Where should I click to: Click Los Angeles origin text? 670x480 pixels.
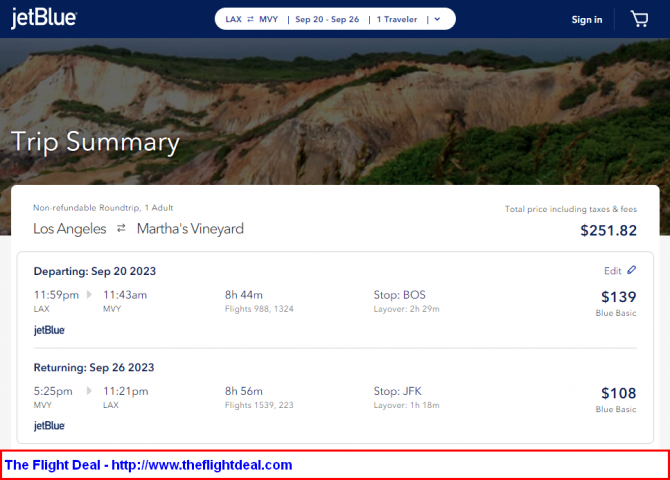pyautogui.click(x=70, y=229)
